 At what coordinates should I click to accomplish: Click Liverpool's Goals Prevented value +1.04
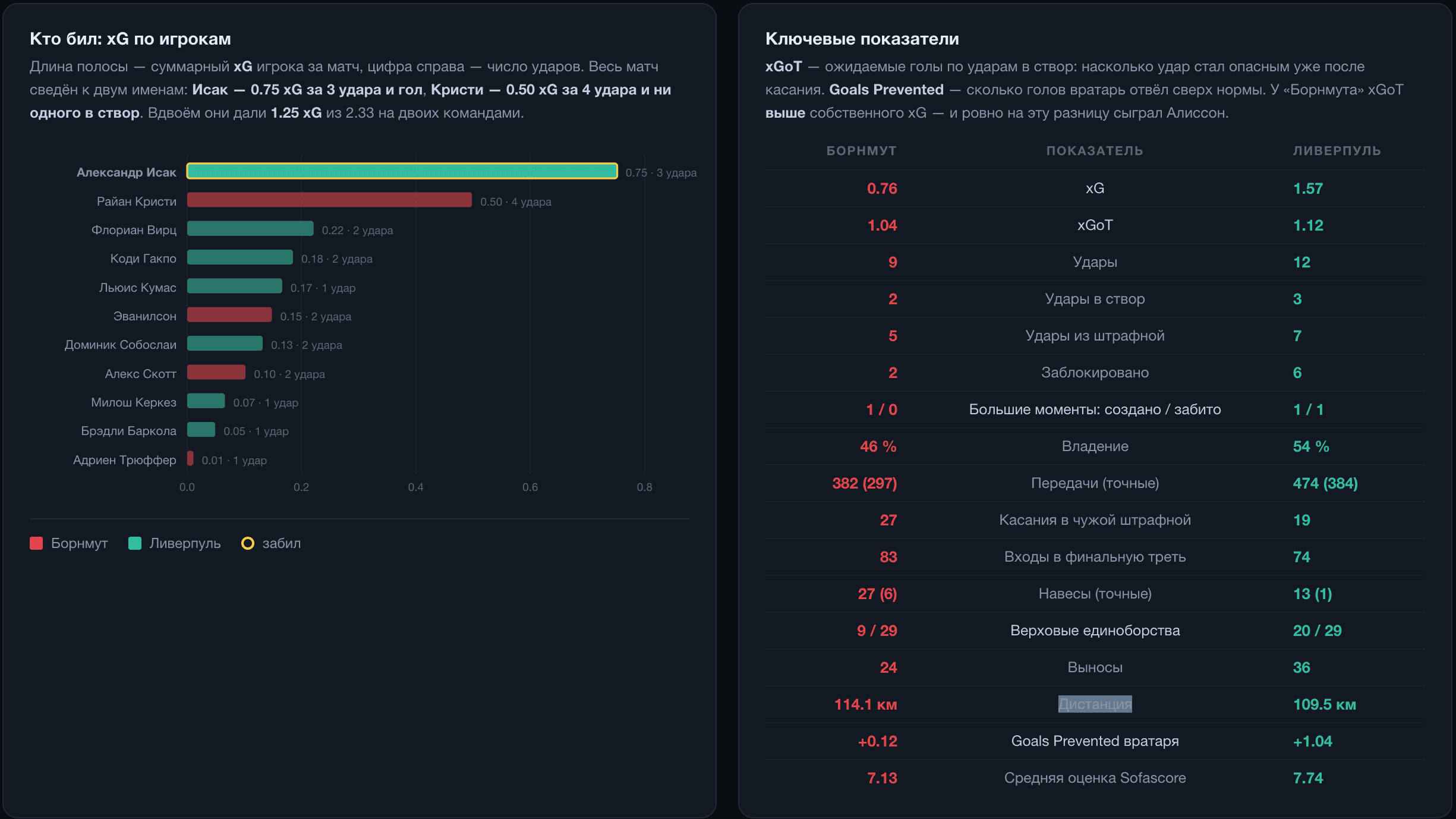(1312, 741)
